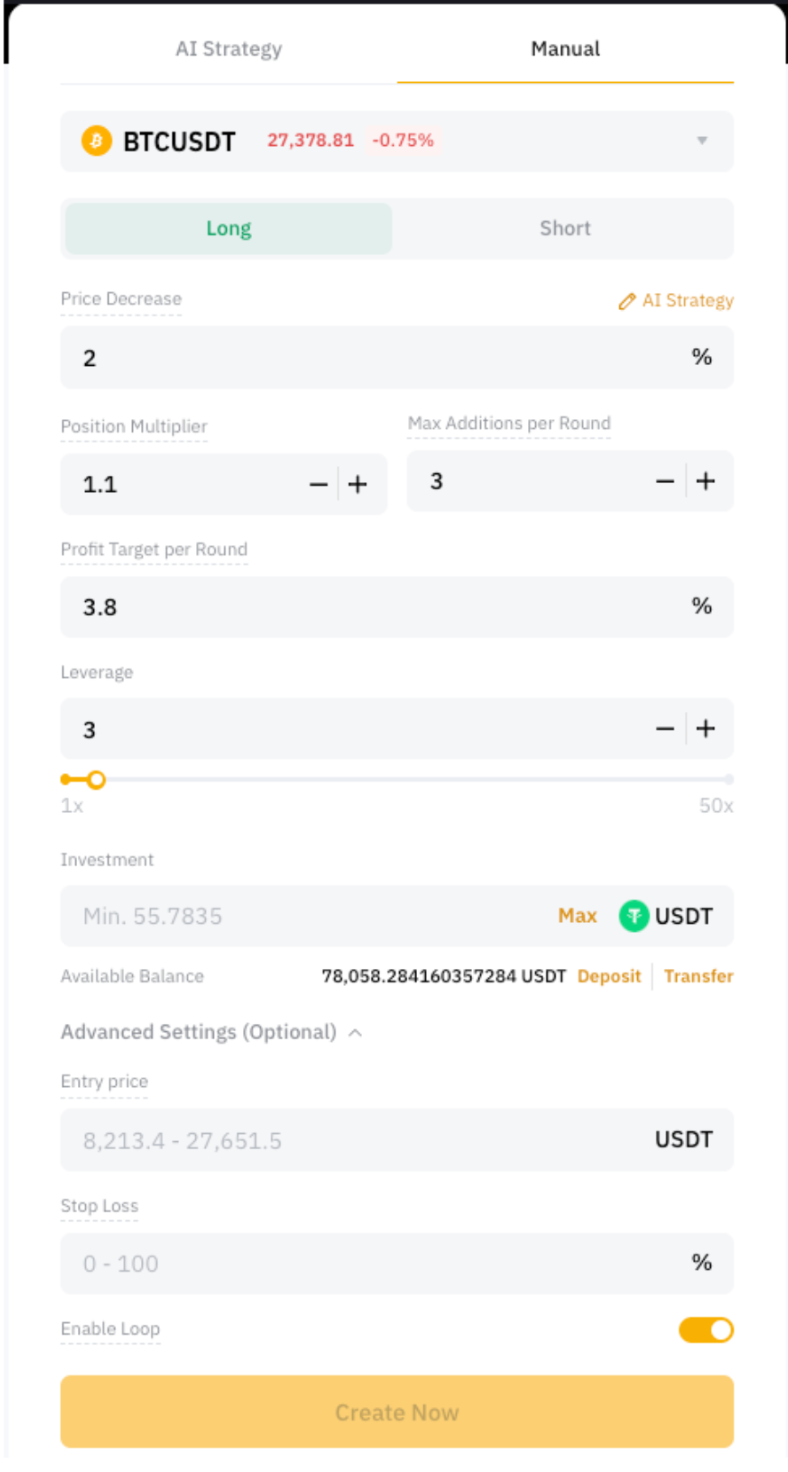Click the Leverage slider handle
The image size is (788, 1472).
96,780
